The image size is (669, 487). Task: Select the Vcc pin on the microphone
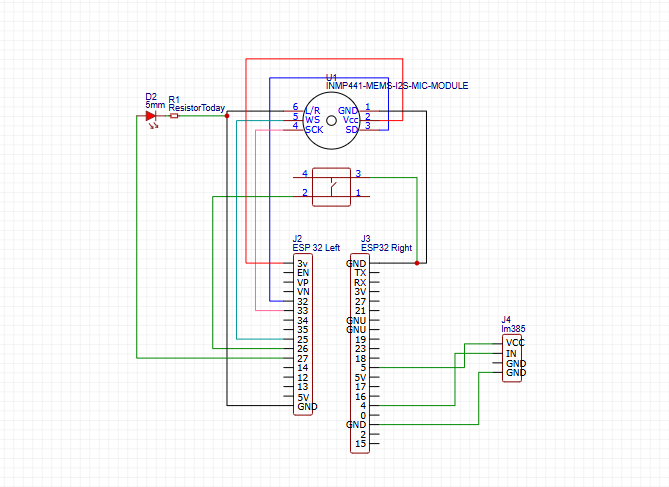[x=350, y=120]
